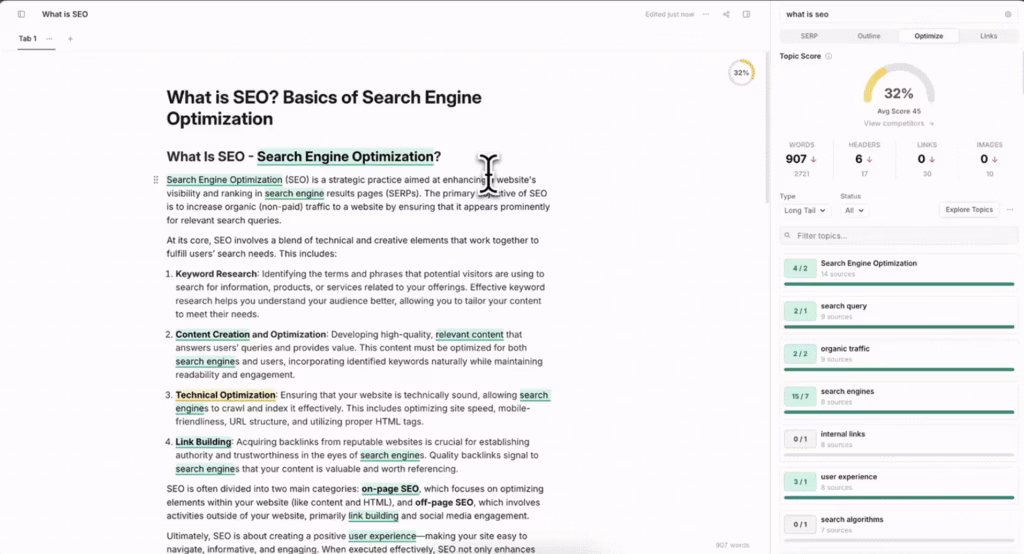Open ellipsis menu next to Explore Topics
The height and width of the screenshot is (554, 1024).
[1010, 210]
